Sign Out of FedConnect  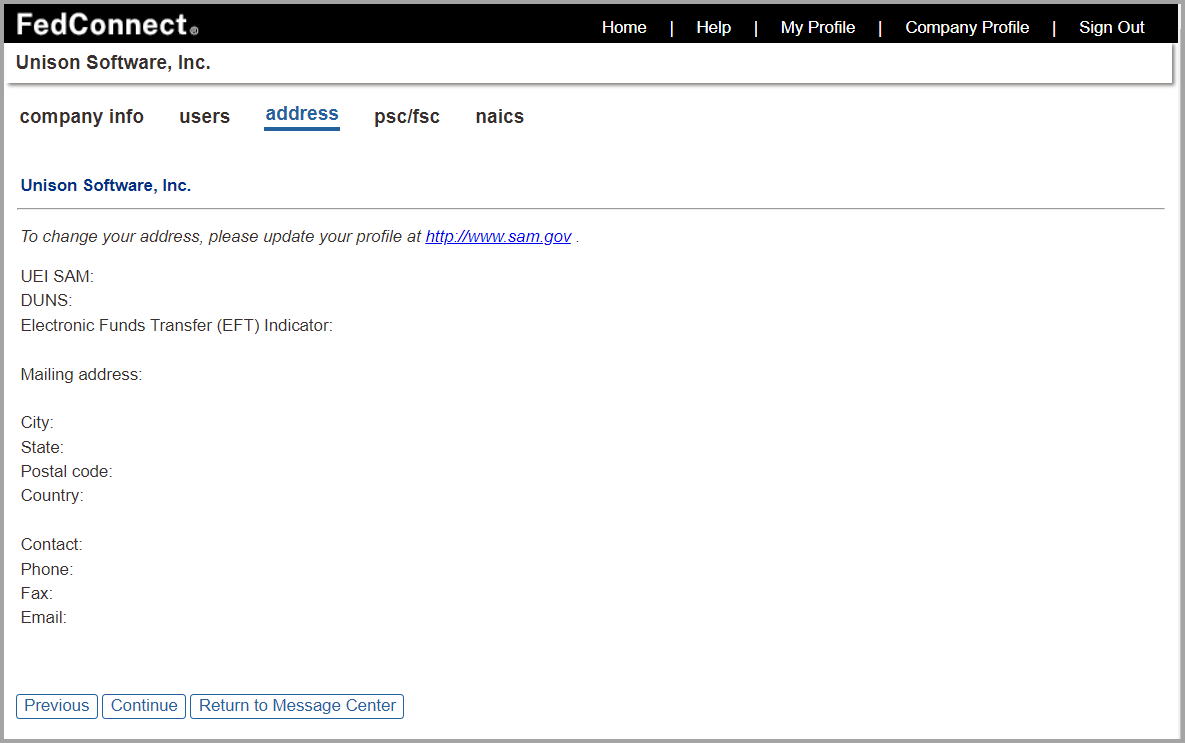click(x=1111, y=27)
